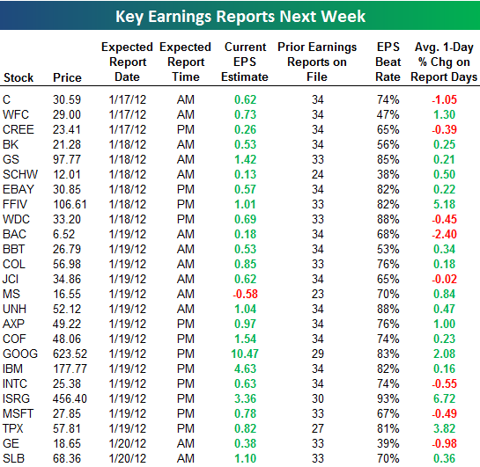Click the prior reports count 27 for TPX
Screen dimensions: 480x467
click(x=318, y=429)
